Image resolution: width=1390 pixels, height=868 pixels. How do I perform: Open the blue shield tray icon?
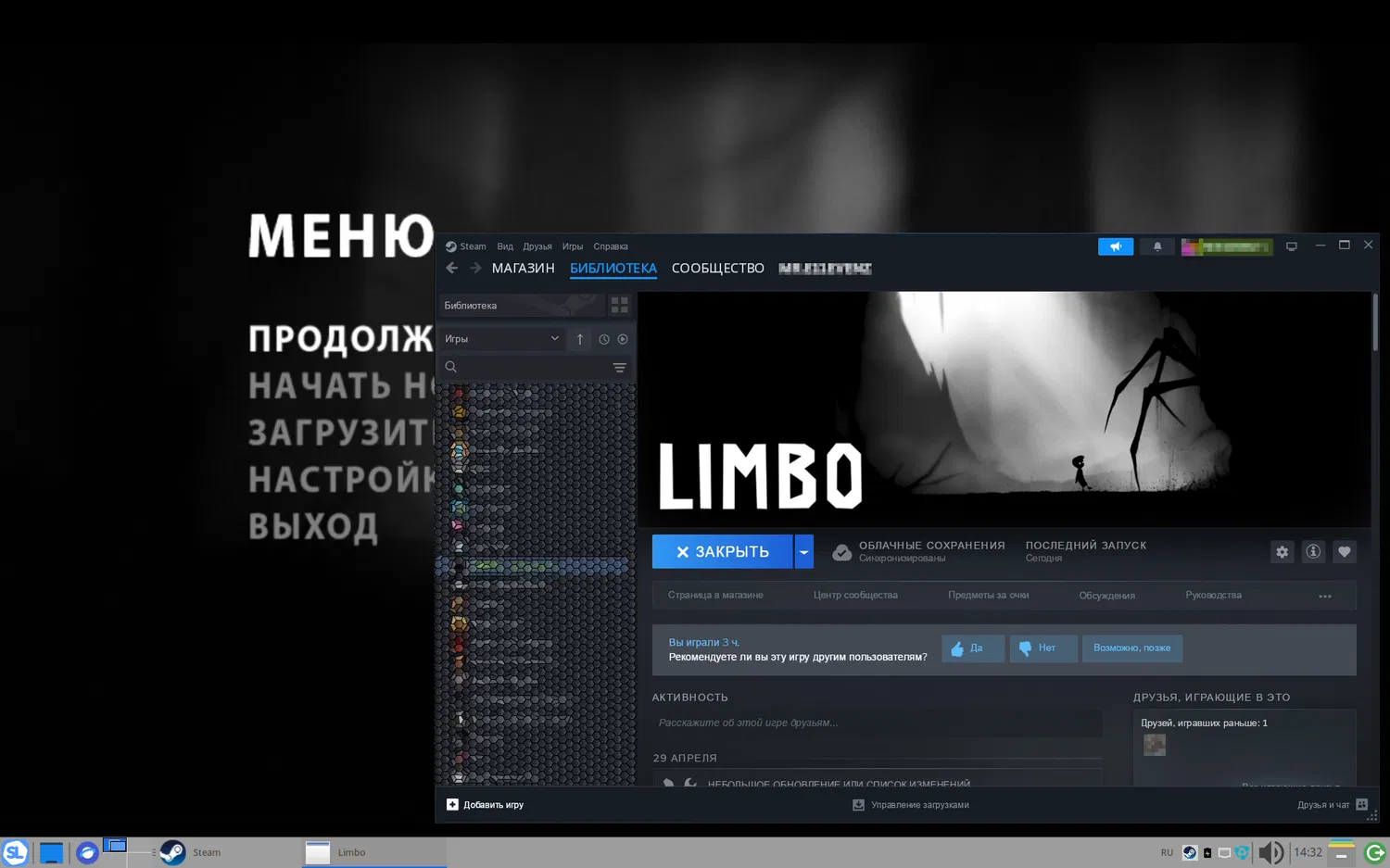coord(1243,853)
